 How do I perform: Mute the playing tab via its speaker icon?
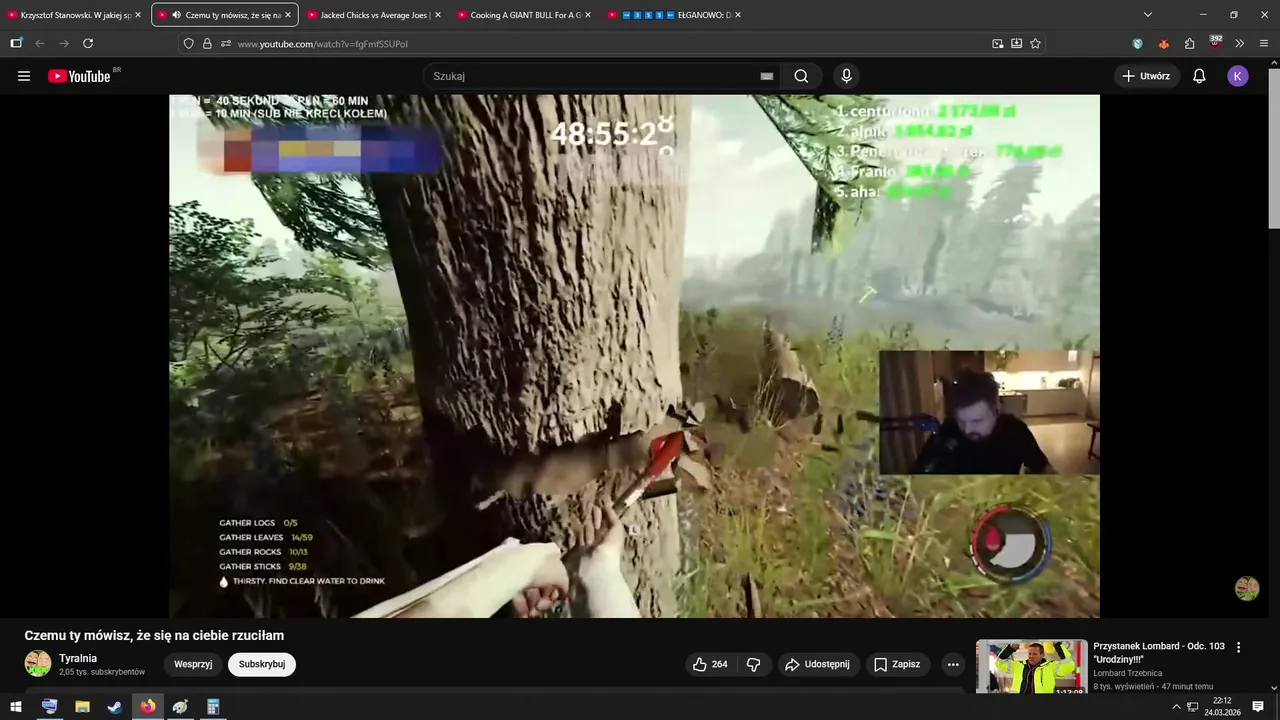[177, 15]
